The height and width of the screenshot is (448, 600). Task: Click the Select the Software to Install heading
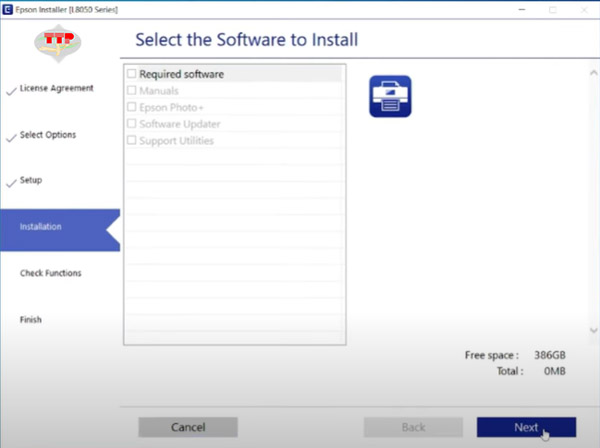[x=247, y=40]
